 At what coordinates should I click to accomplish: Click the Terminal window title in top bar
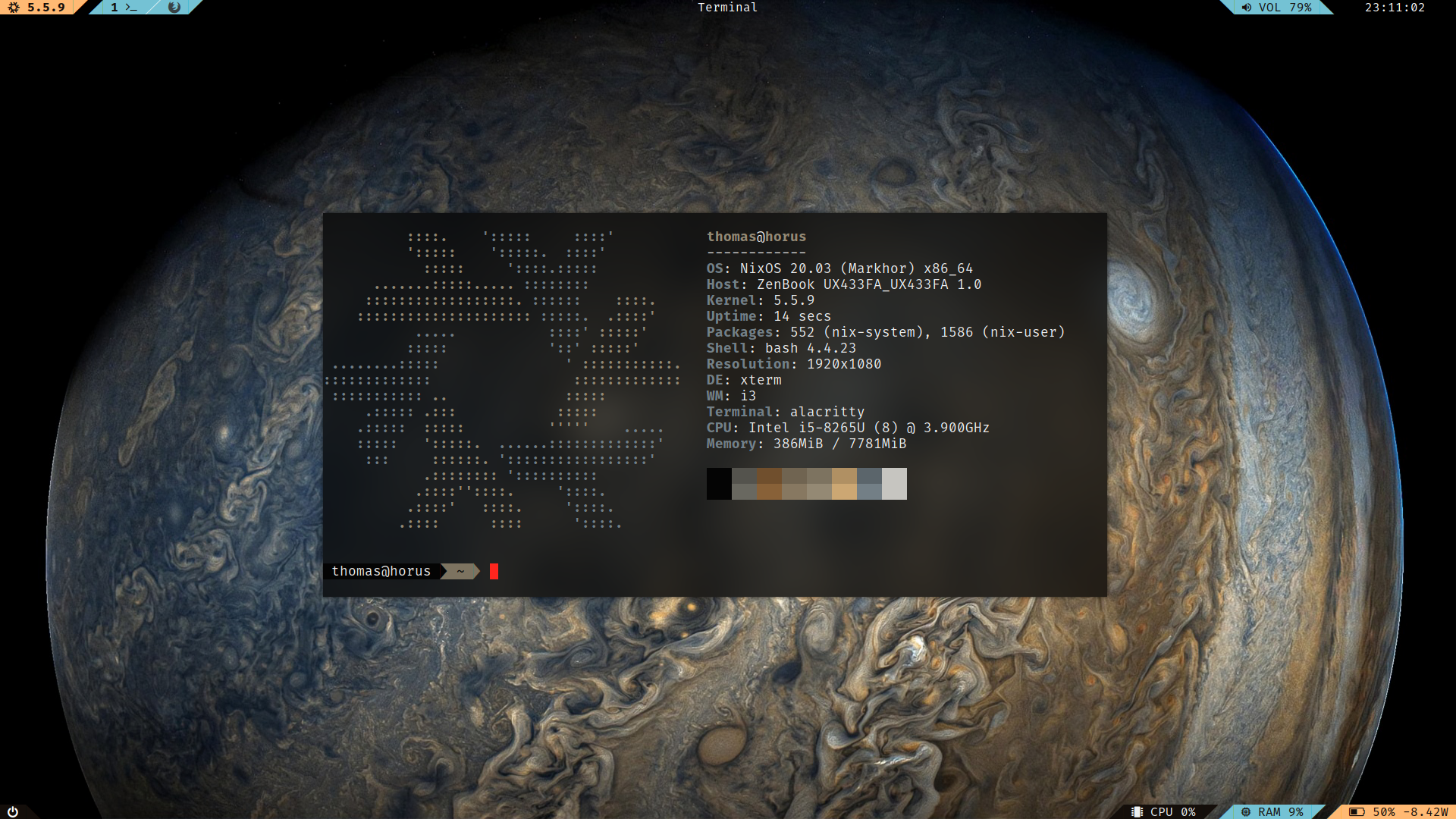point(727,8)
